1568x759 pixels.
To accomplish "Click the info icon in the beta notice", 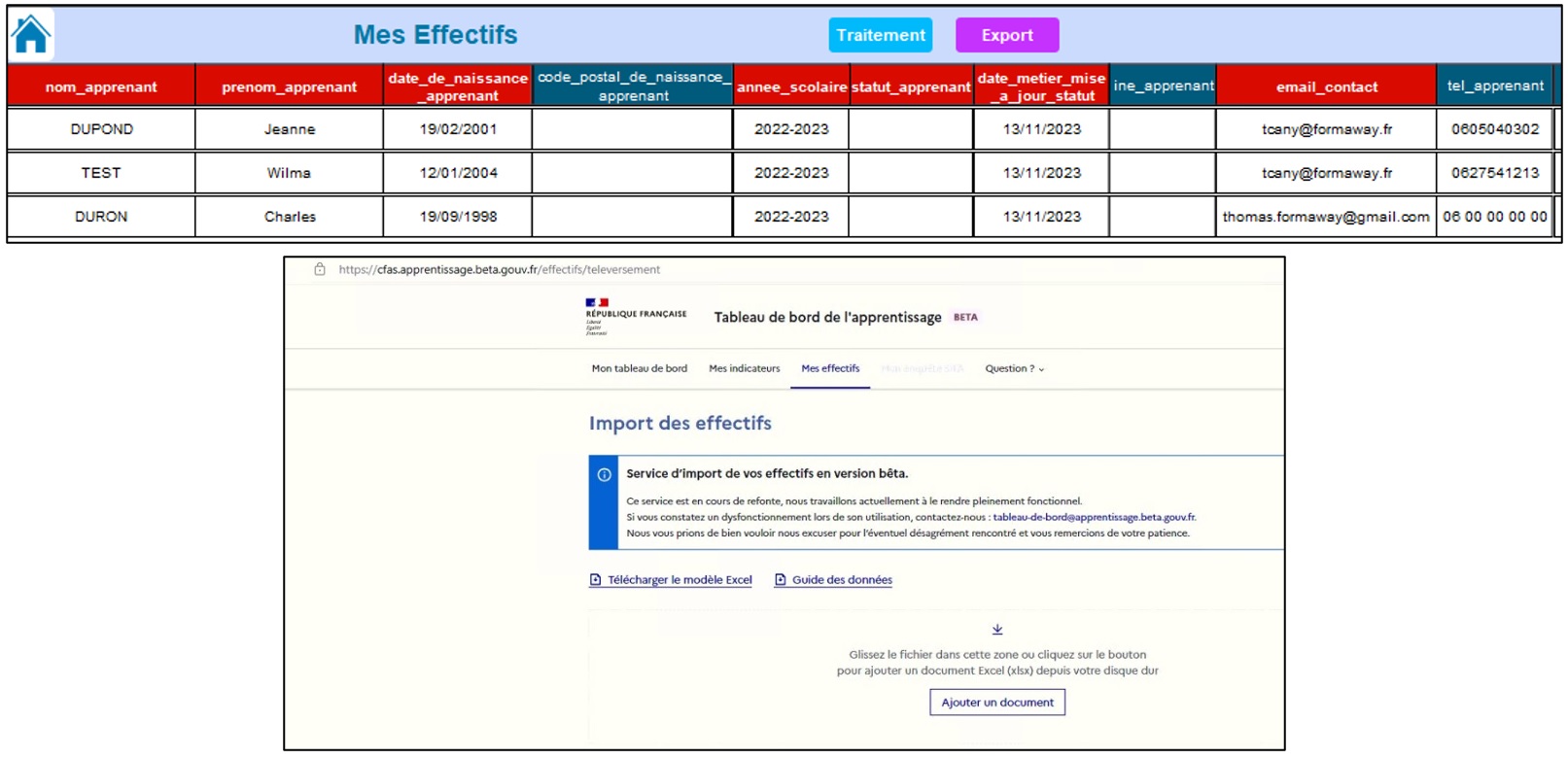I will (604, 475).
